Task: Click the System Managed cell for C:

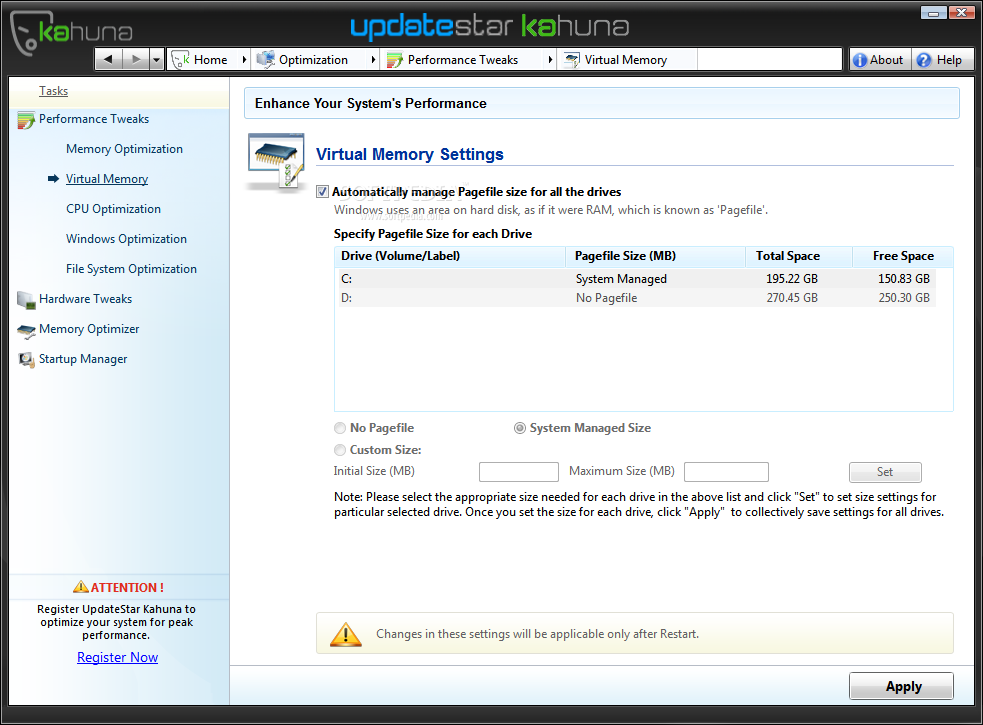Action: [x=621, y=279]
